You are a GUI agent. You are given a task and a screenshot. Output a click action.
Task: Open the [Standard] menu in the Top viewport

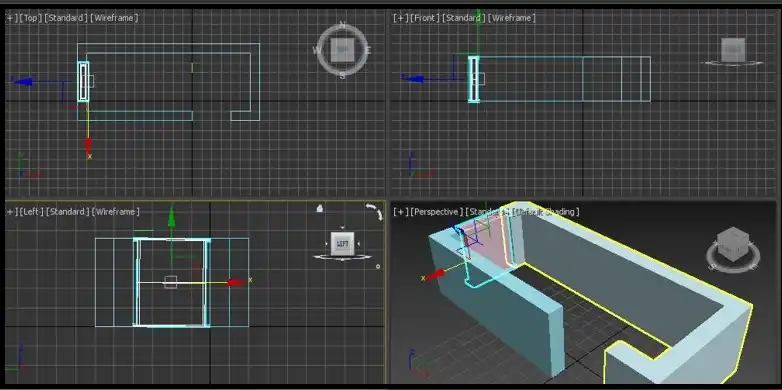(x=66, y=18)
